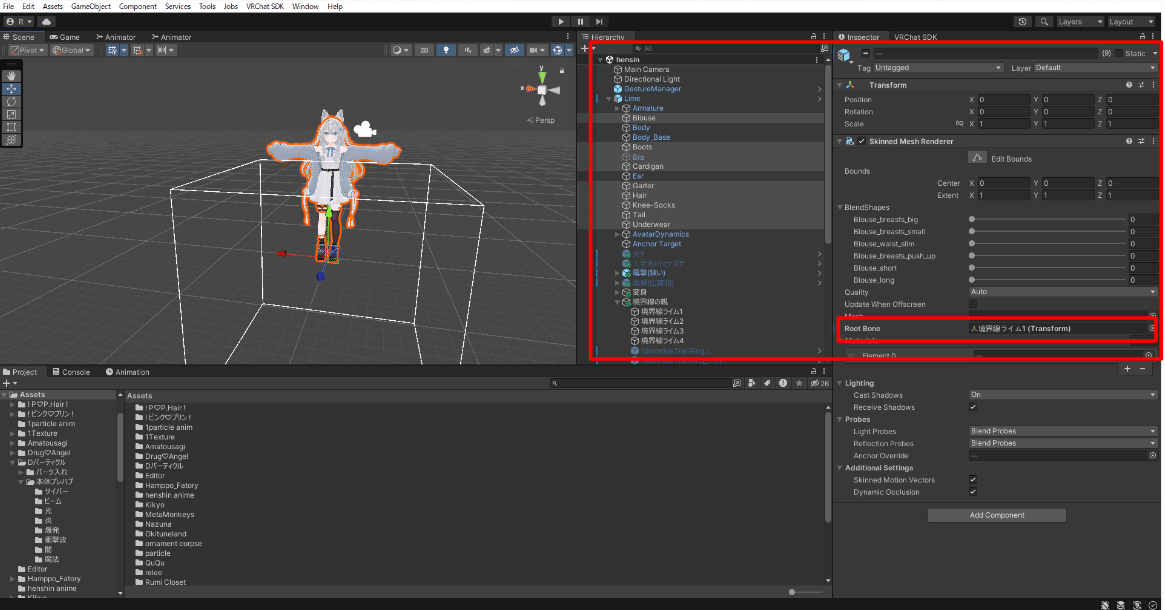Viewport: 1165px width, 610px height.
Task: Lock the Inspector panel
Action: click(1142, 36)
